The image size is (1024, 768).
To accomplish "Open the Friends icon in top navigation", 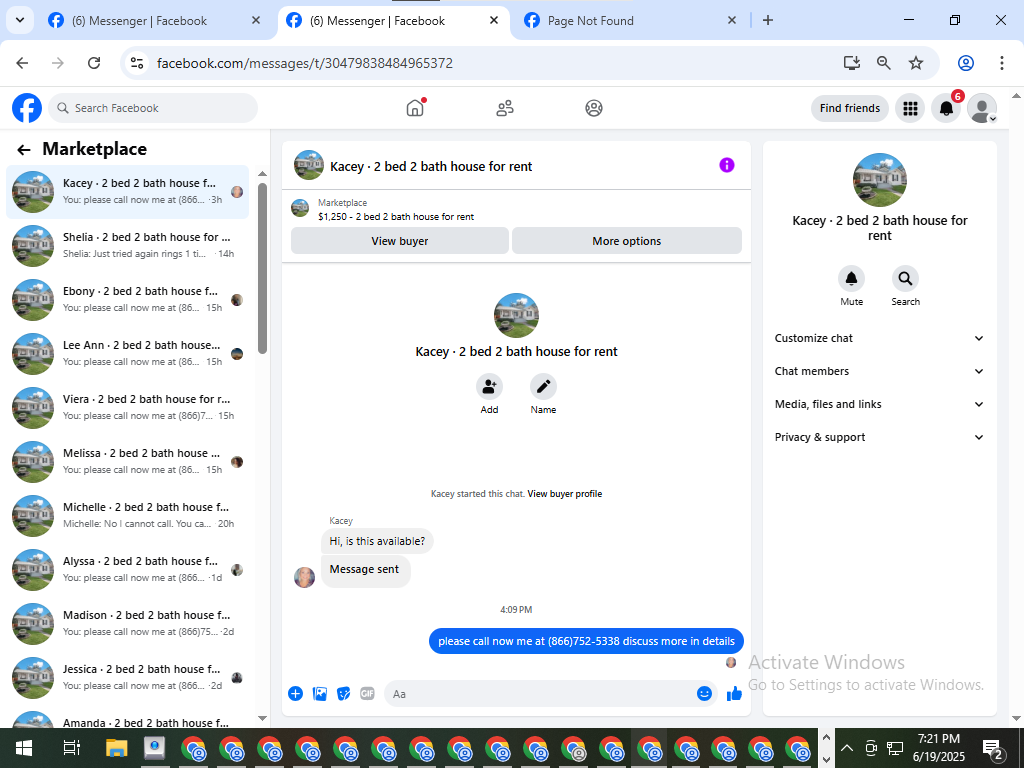I will pyautogui.click(x=505, y=108).
